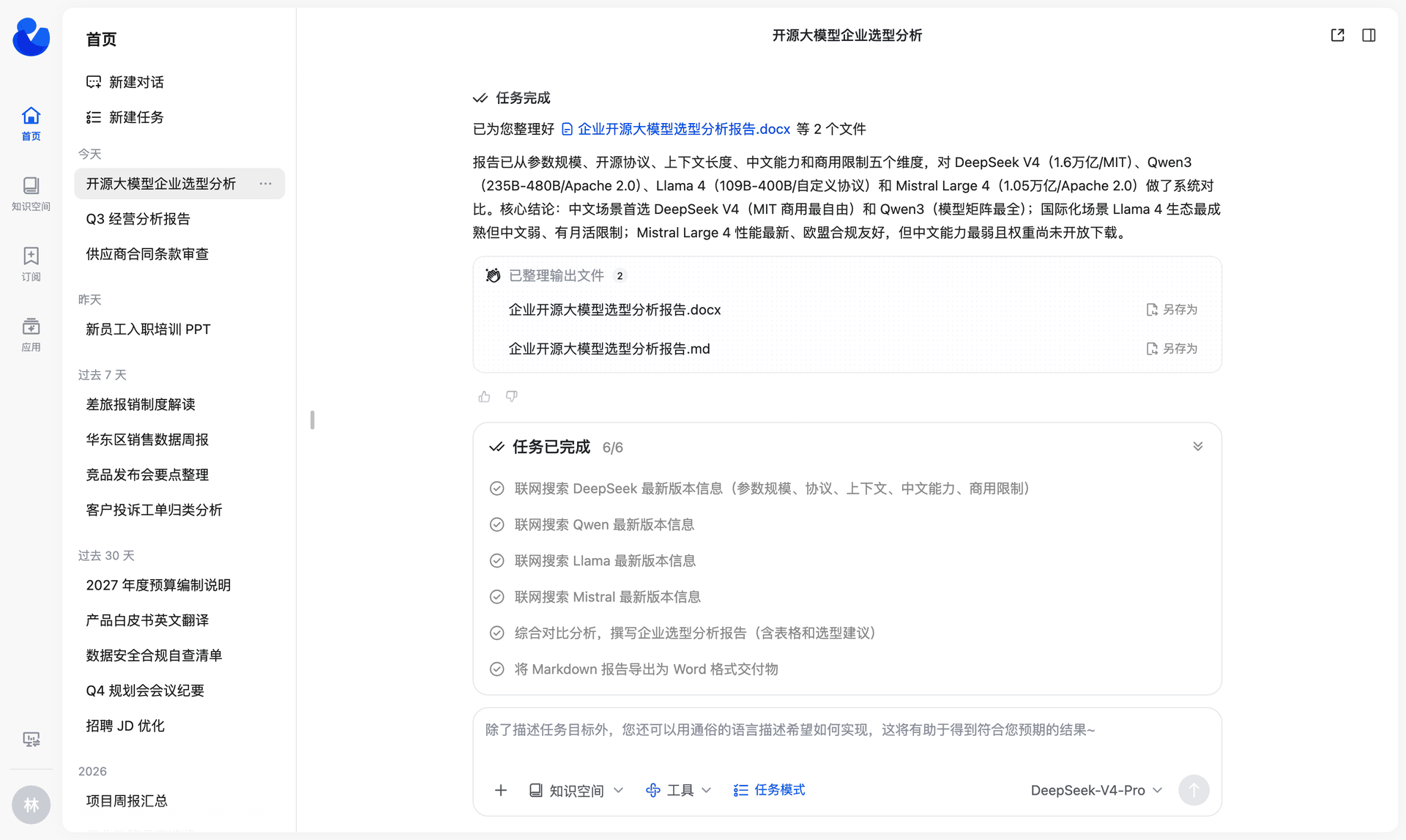
Task: Open the 订阅 subscription icon
Action: [31, 264]
